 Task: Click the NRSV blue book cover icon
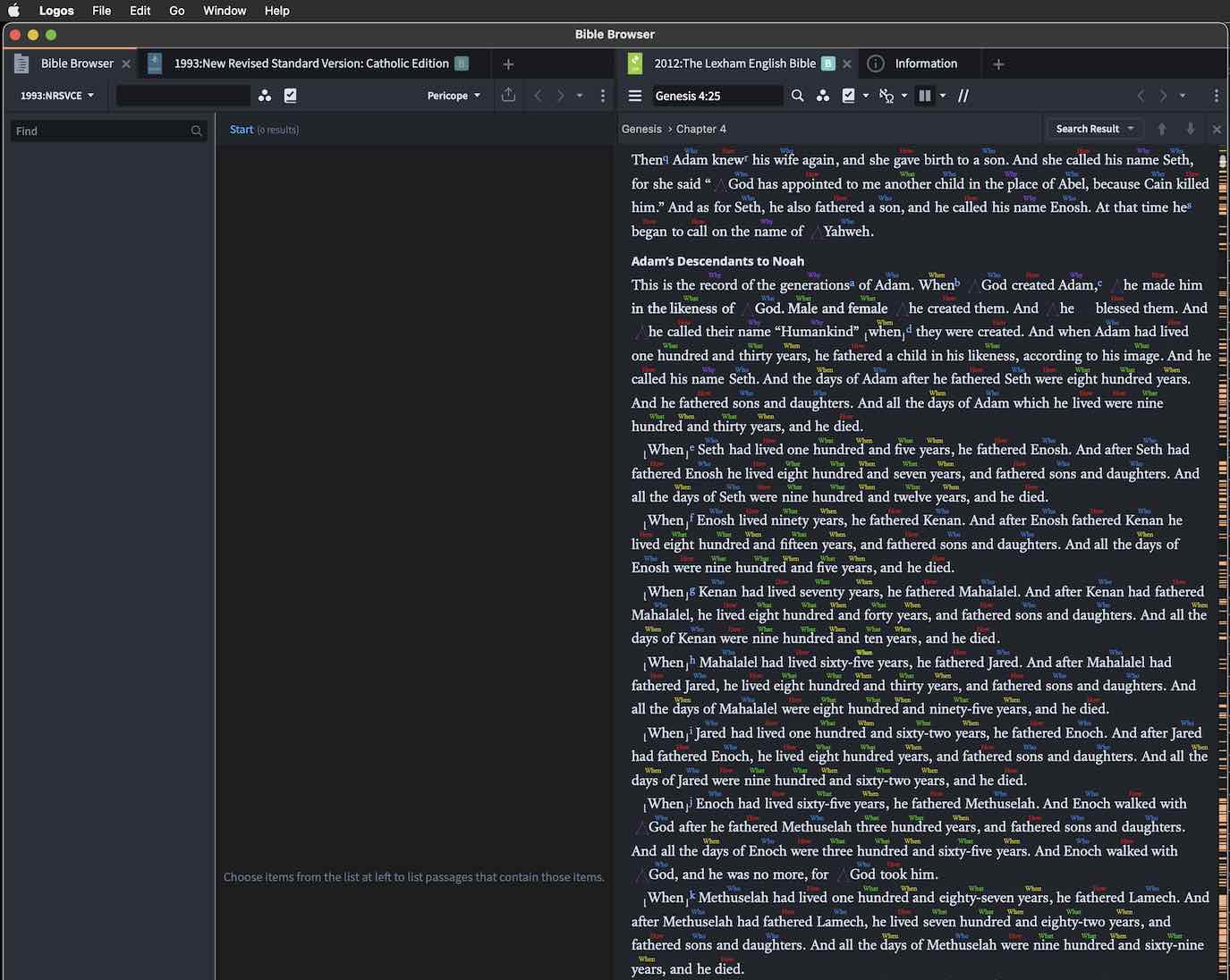pos(155,63)
